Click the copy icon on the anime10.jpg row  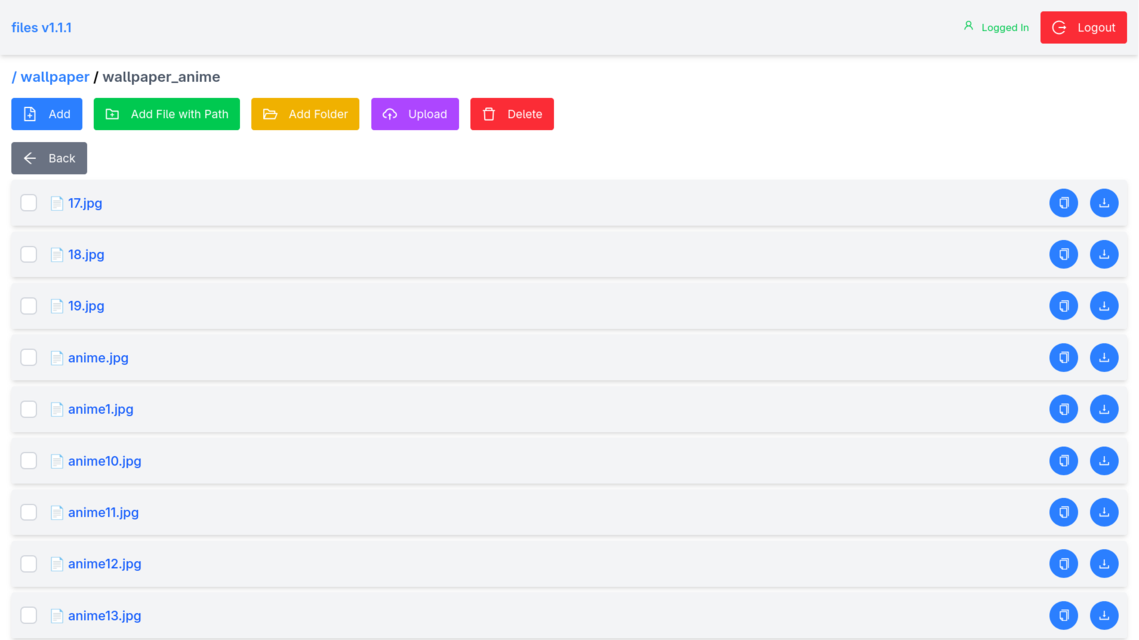coord(1063,460)
